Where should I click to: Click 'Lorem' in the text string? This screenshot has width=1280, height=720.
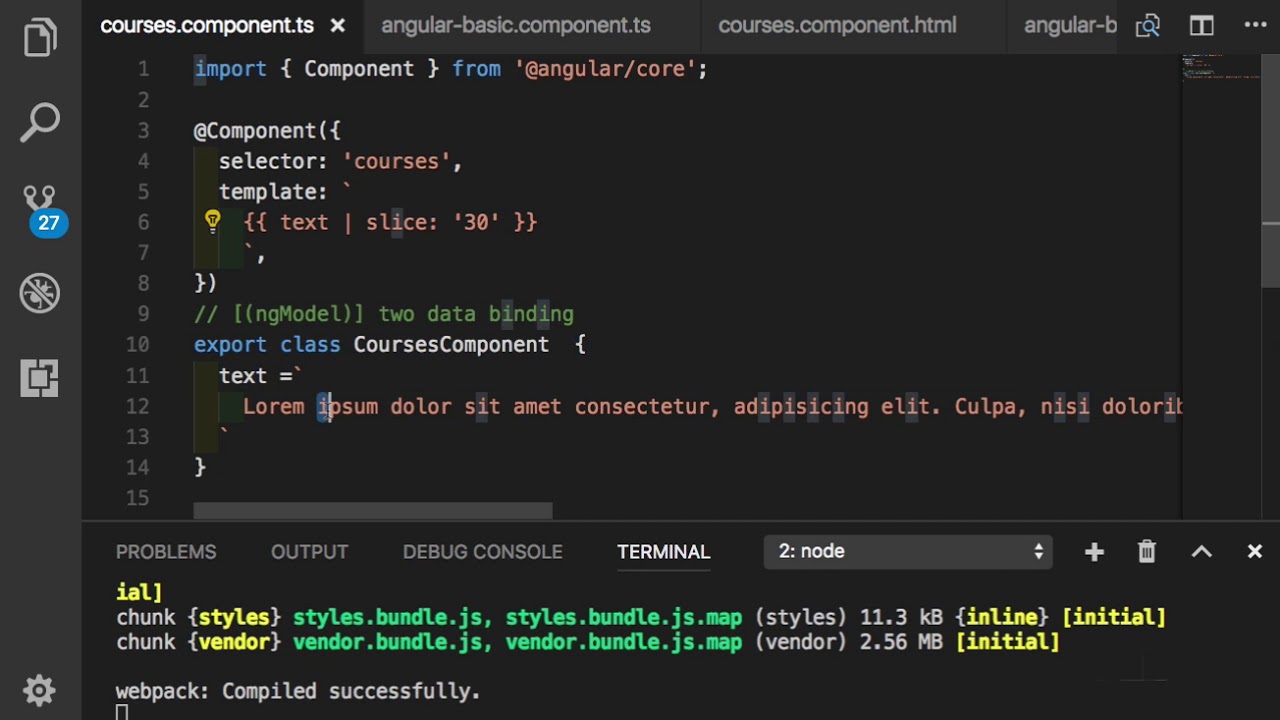coord(273,407)
